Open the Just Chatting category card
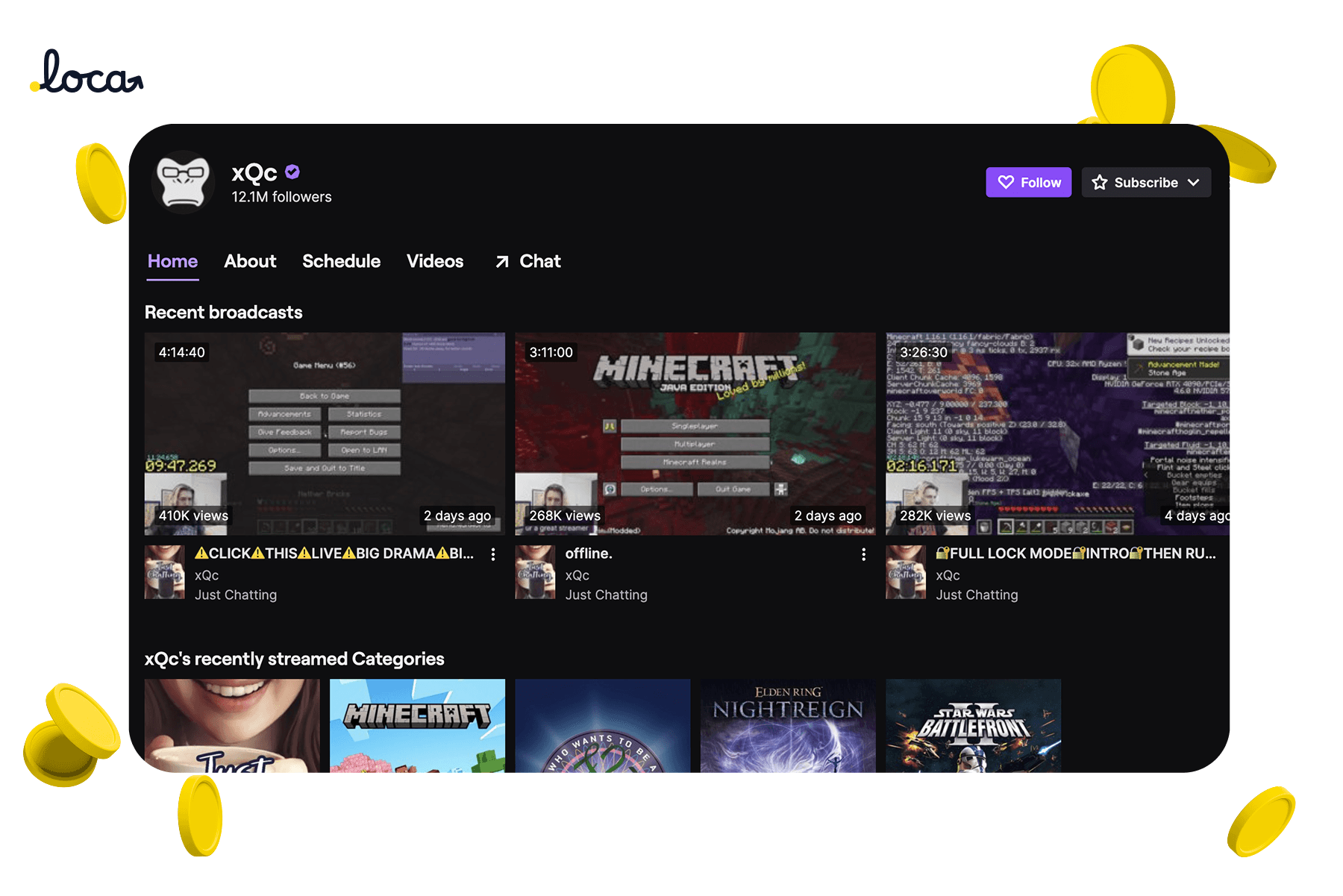 (232, 725)
